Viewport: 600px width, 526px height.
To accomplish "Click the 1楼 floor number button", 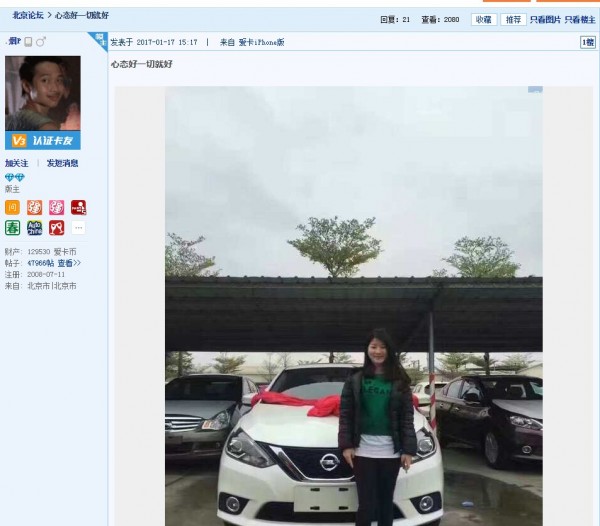I will coord(588,42).
